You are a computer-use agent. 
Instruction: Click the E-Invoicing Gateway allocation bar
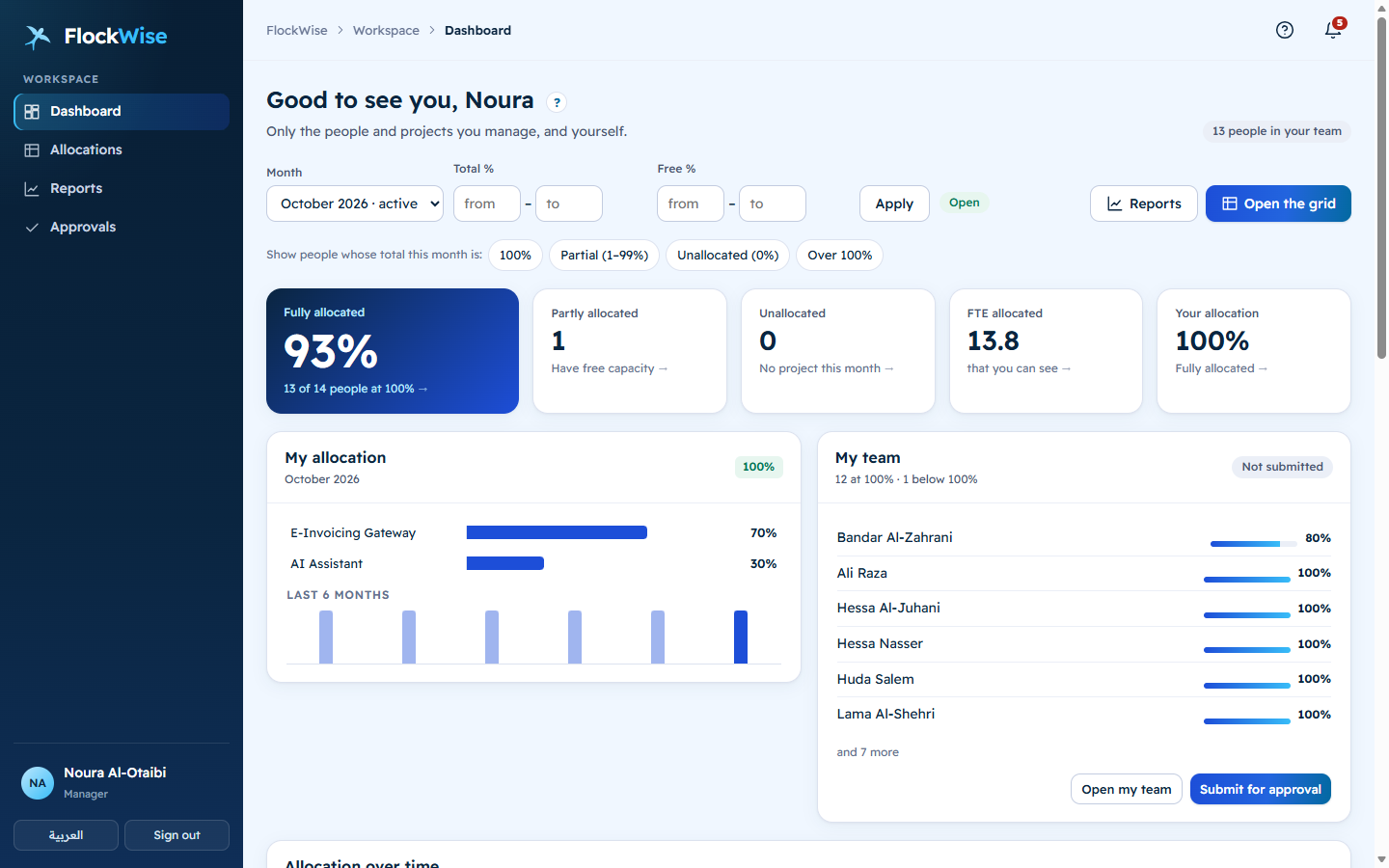pos(557,532)
